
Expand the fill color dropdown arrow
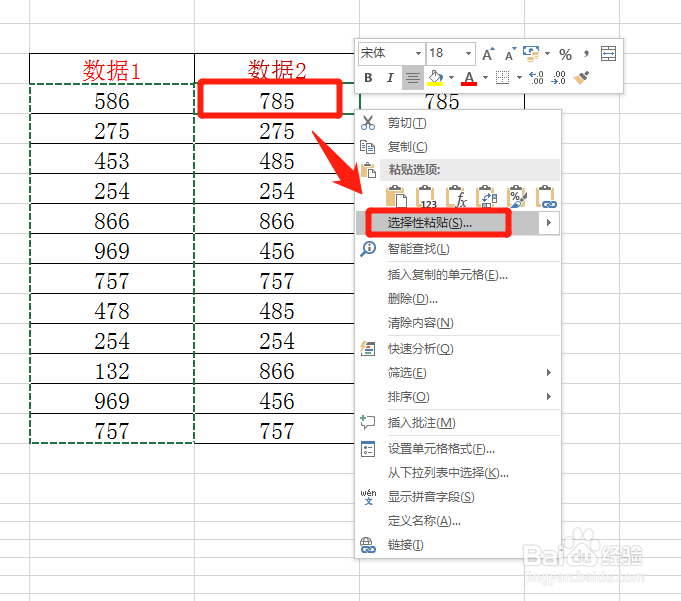(452, 78)
